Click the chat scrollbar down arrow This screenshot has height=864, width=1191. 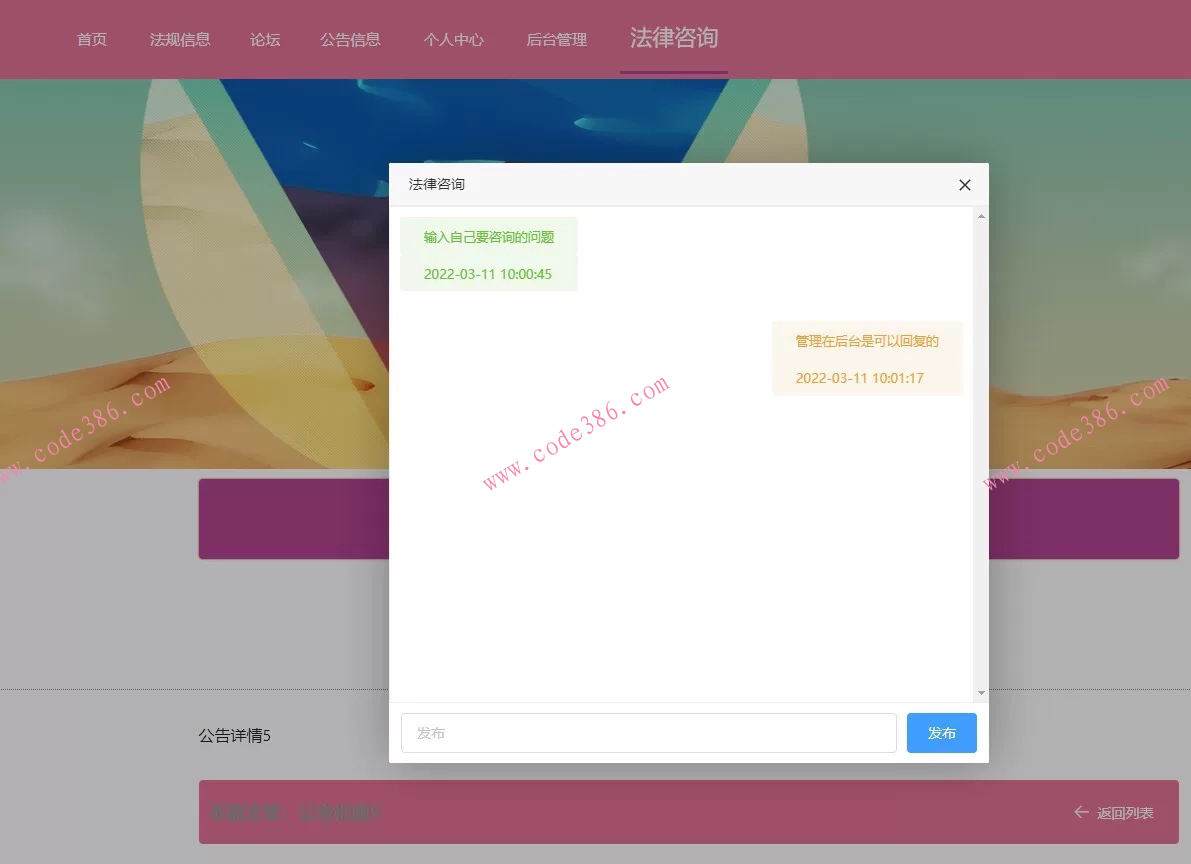tap(981, 692)
